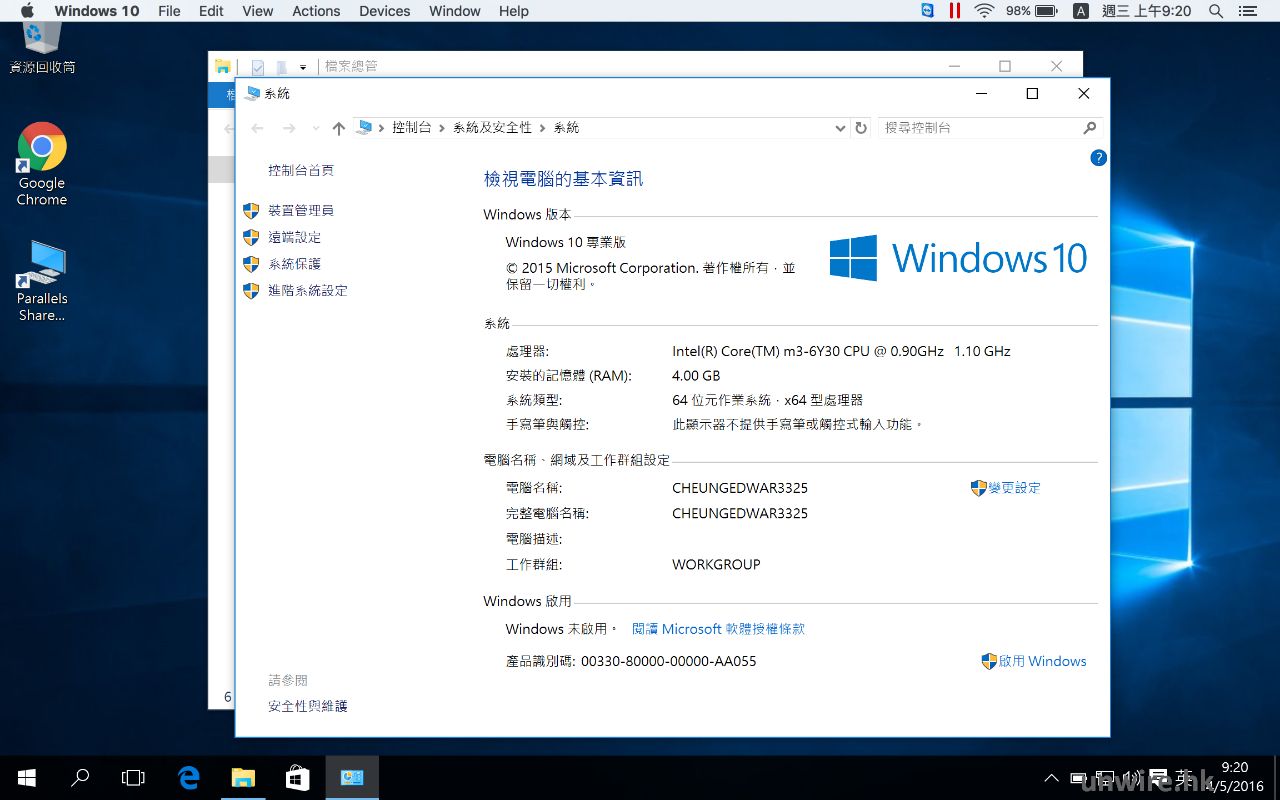Expand the address bar history dropdown
Screen dimensions: 1280x800
coord(840,128)
